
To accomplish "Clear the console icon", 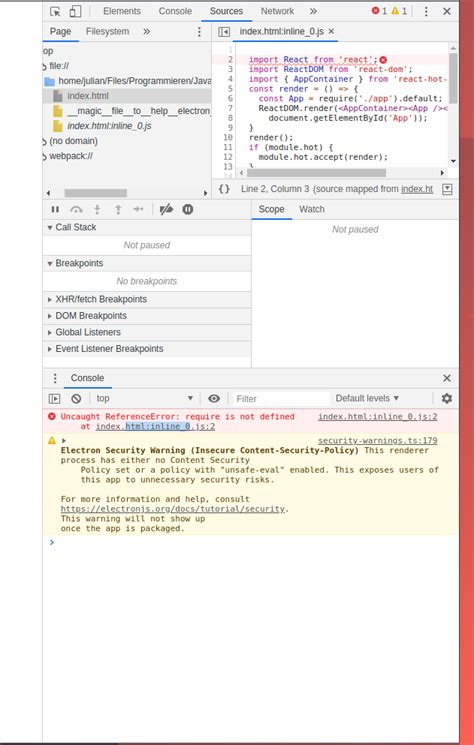I will [76, 399].
